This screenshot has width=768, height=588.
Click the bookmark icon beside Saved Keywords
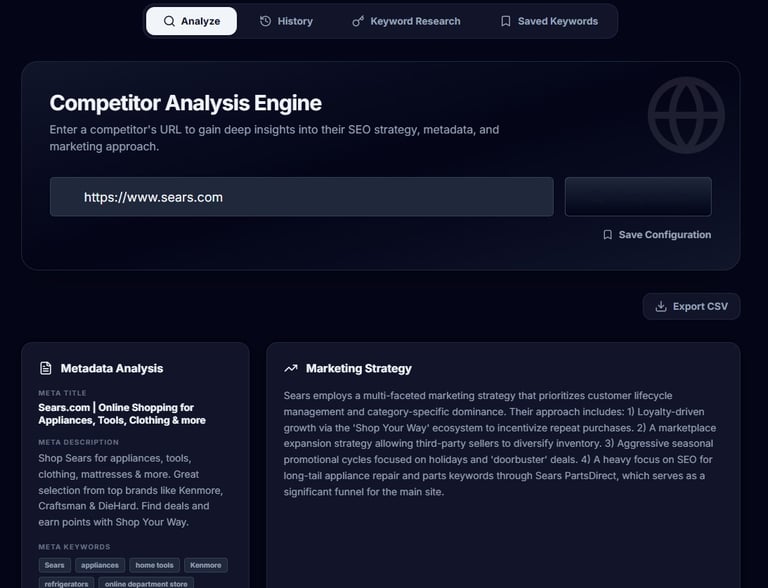click(505, 21)
